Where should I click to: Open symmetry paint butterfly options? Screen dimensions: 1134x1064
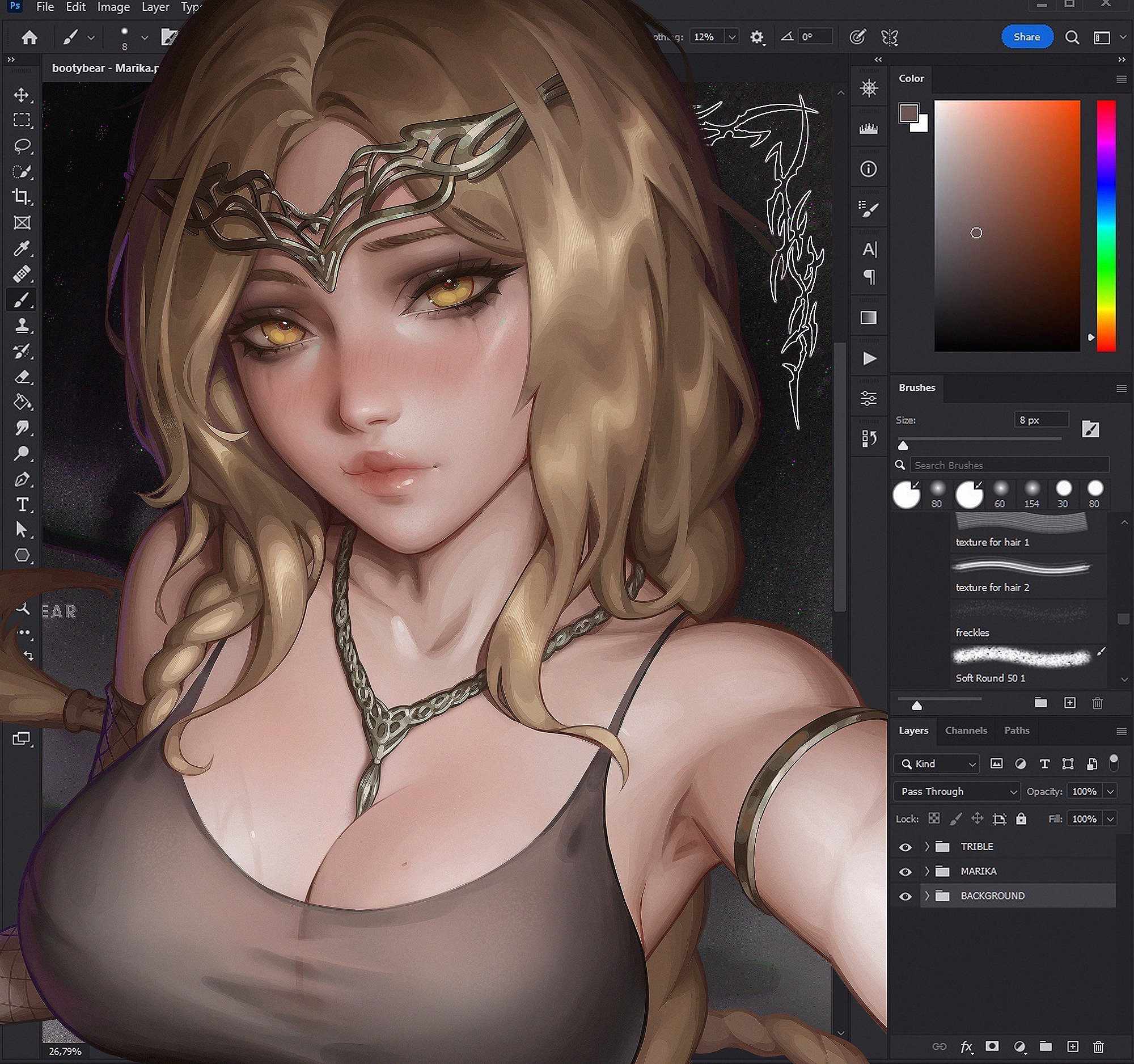click(x=890, y=37)
